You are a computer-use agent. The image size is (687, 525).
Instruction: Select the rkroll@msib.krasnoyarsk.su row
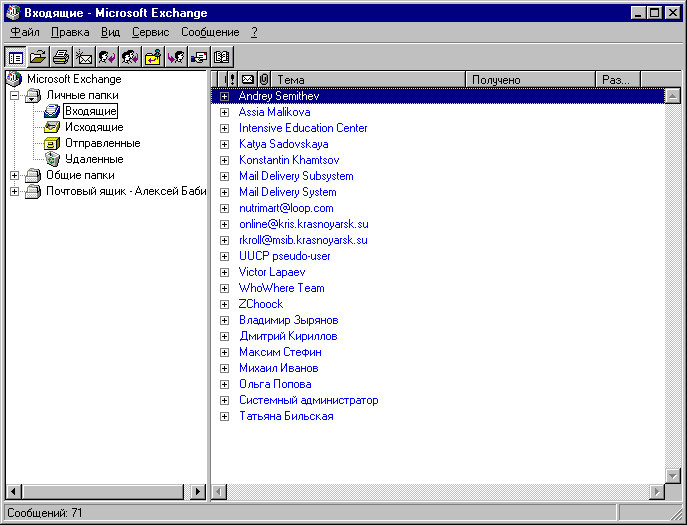coord(438,240)
